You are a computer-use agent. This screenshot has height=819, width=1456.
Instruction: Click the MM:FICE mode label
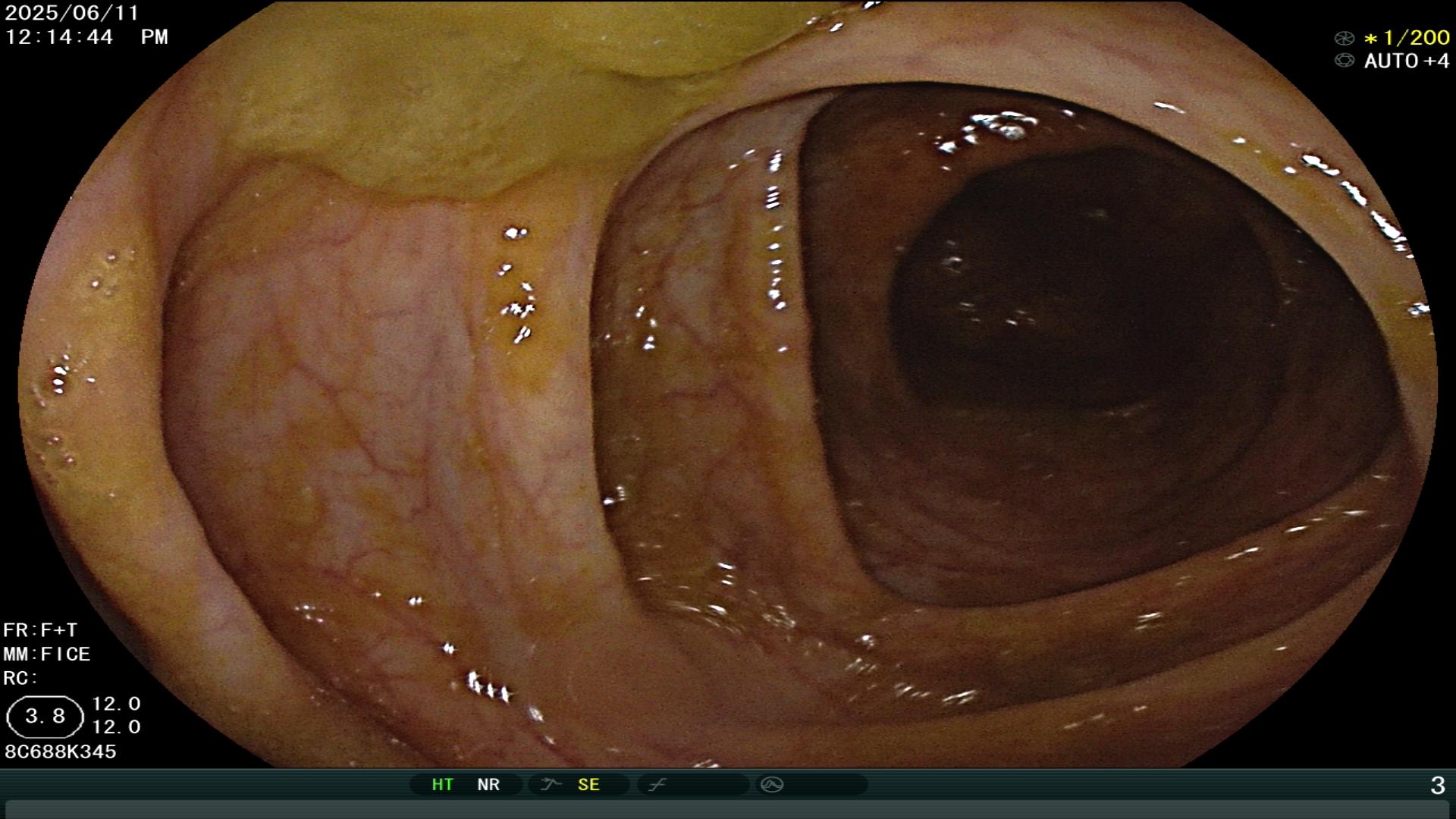pos(47,654)
